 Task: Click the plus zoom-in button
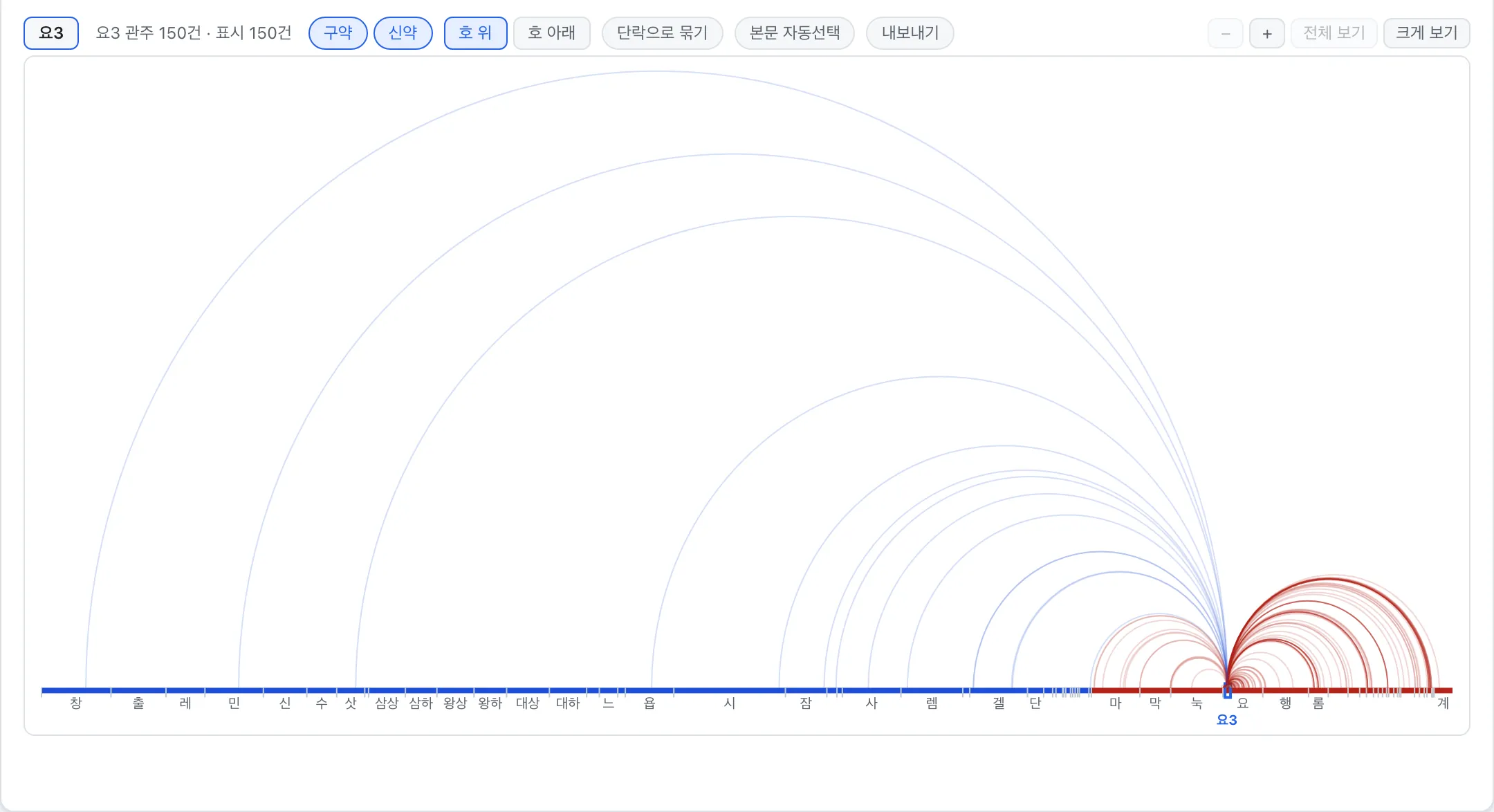point(1267,33)
